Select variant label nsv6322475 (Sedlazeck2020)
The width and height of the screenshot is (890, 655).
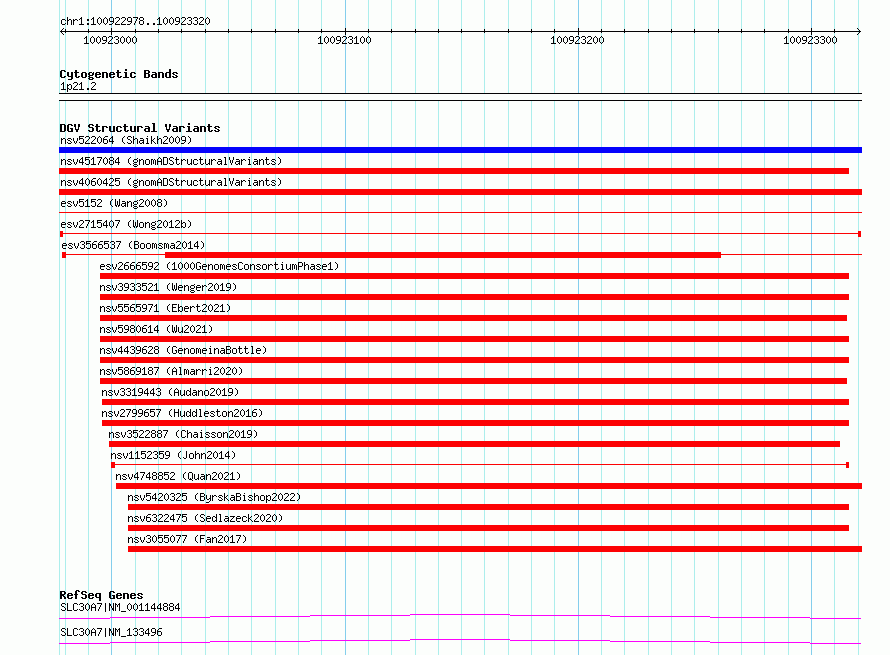click(x=205, y=518)
